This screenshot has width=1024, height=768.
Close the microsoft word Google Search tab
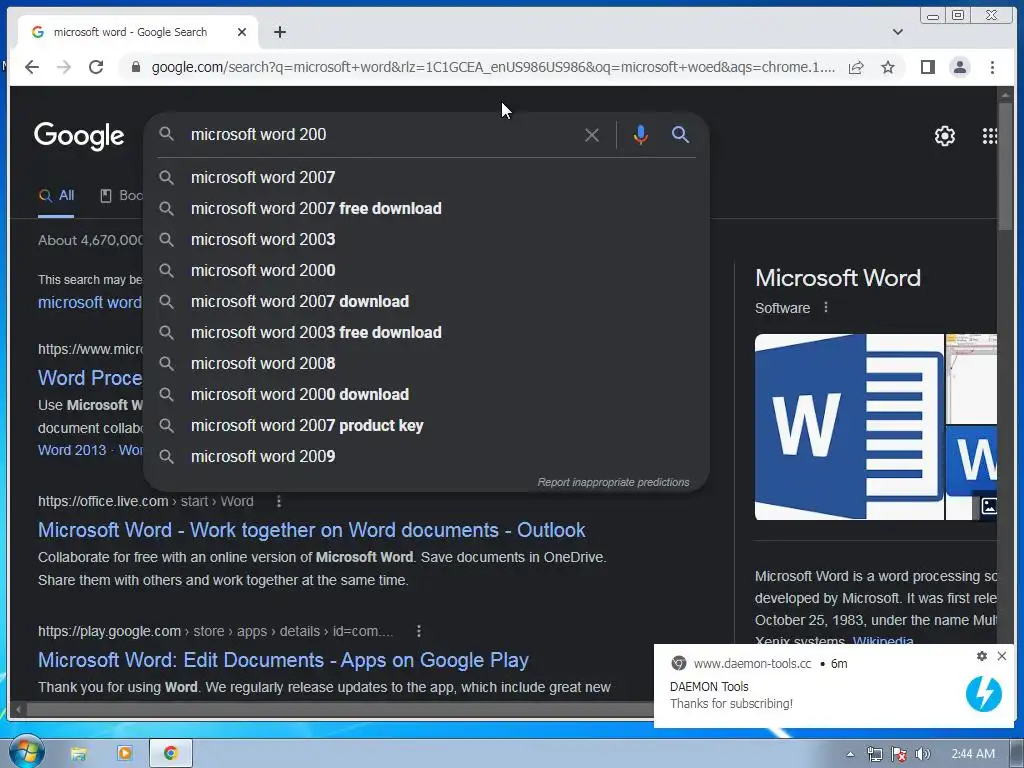click(x=242, y=32)
